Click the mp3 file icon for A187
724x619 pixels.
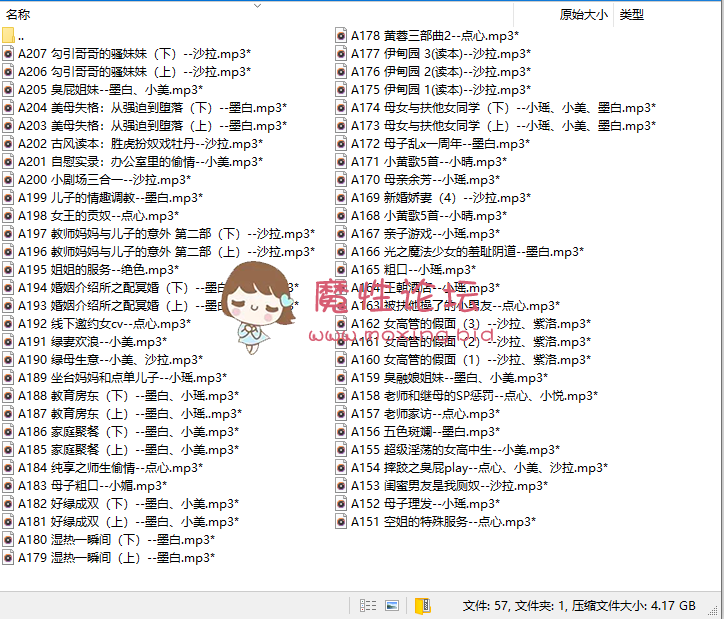(8, 414)
